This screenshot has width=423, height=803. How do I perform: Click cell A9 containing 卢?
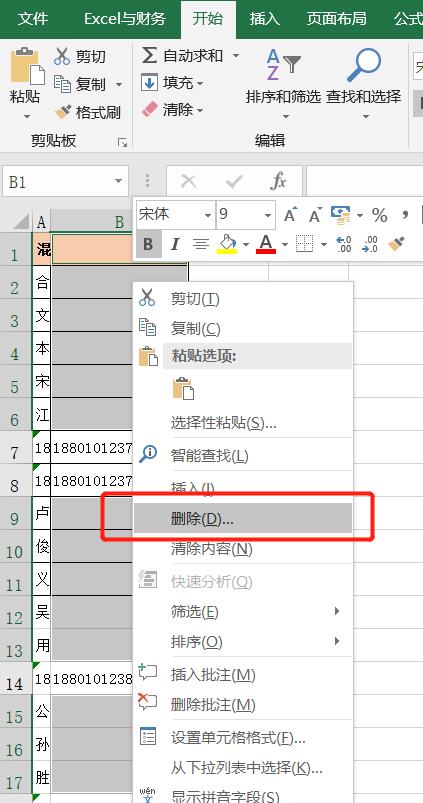[x=42, y=513]
